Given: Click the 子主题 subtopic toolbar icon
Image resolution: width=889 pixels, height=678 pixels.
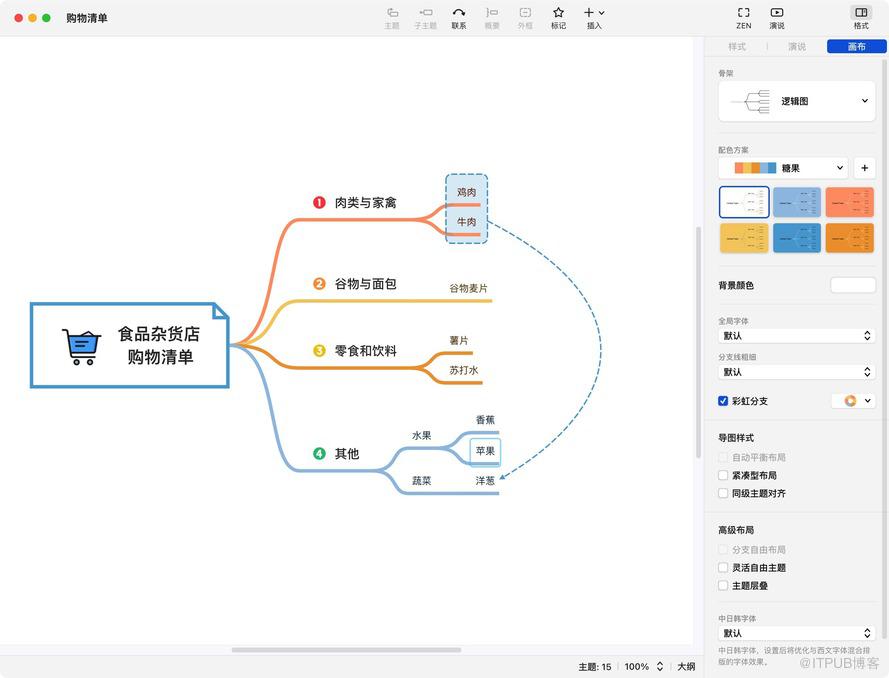Looking at the screenshot, I should pyautogui.click(x=425, y=13).
